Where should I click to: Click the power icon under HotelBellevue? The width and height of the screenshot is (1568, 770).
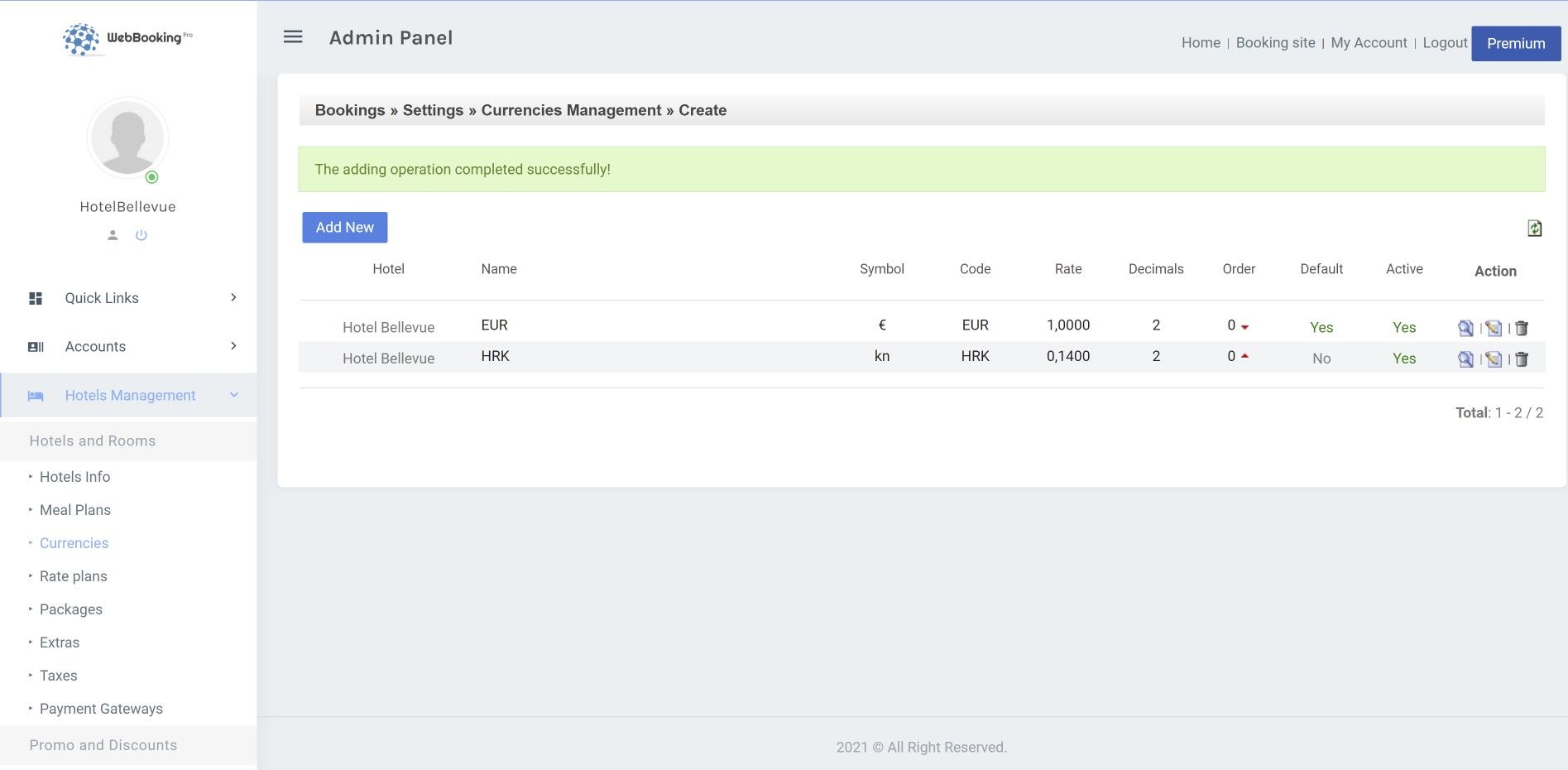pyautogui.click(x=141, y=235)
